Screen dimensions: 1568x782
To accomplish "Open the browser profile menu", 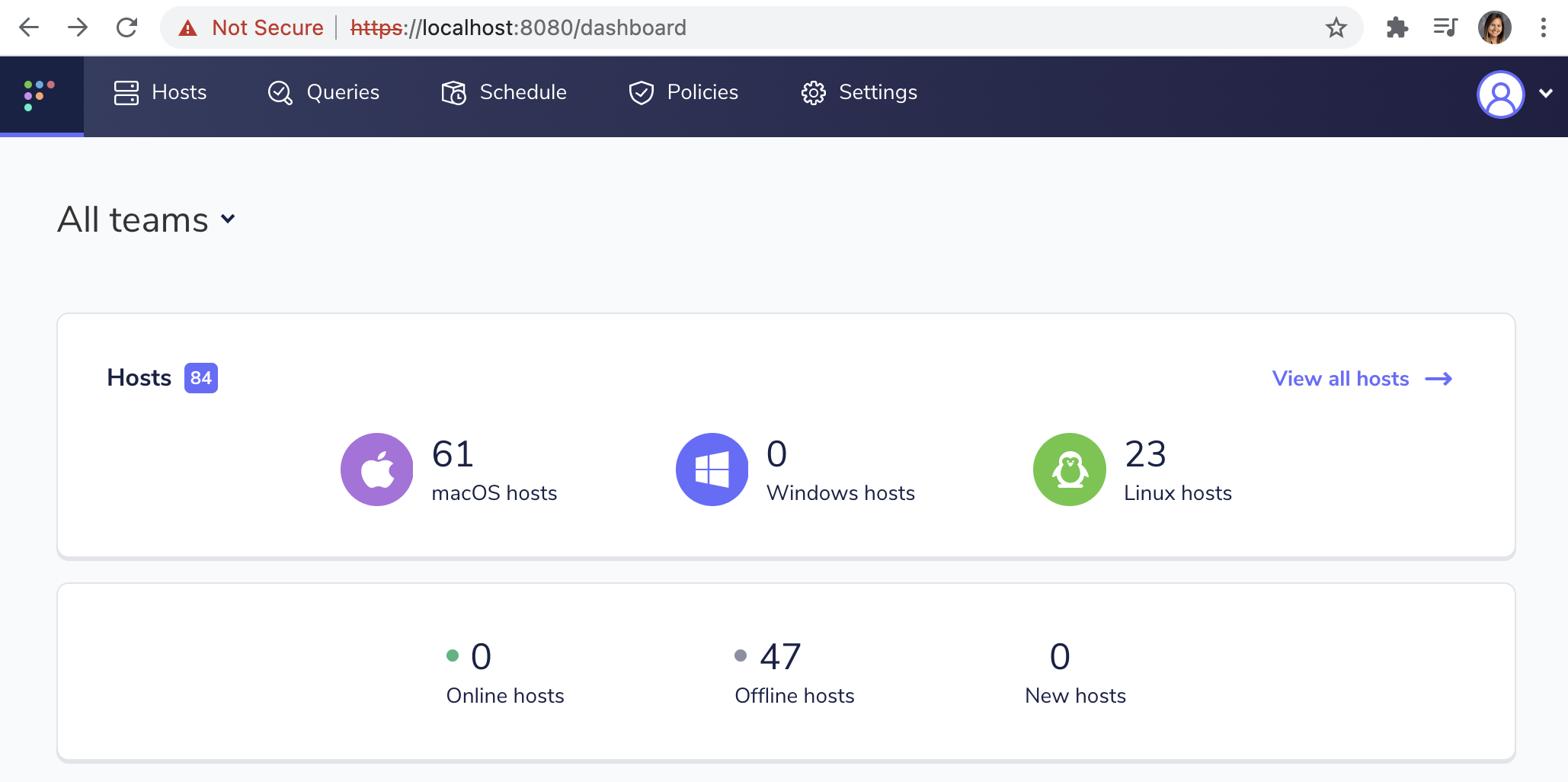I will 1495,27.
